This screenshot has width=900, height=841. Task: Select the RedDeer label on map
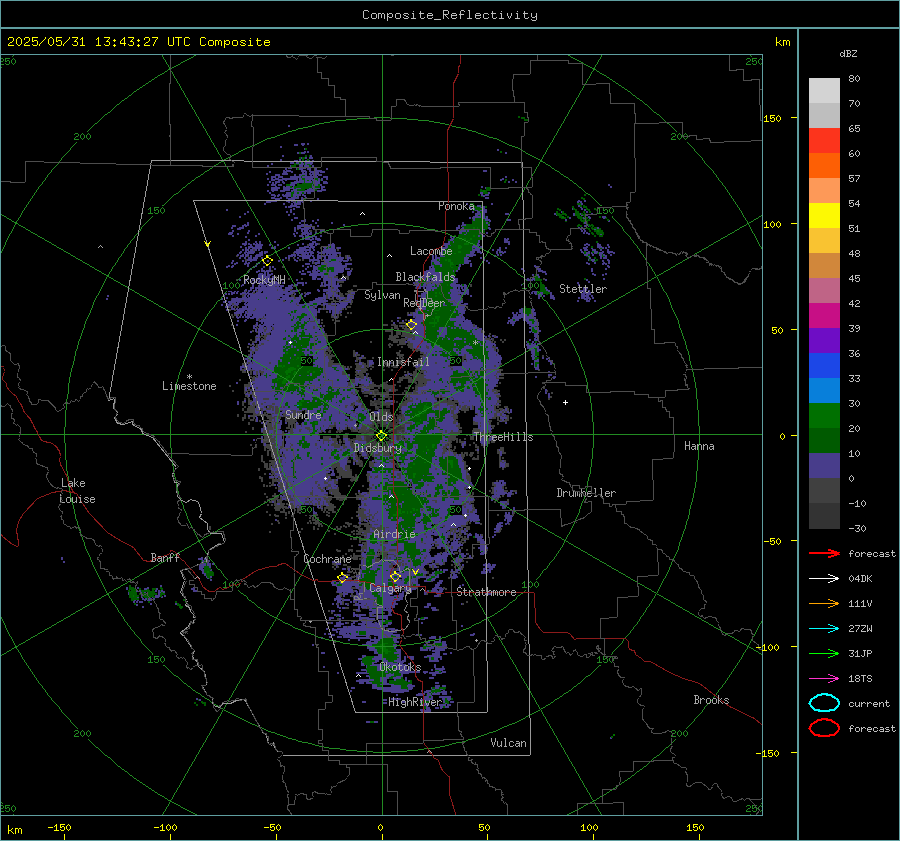[x=424, y=303]
